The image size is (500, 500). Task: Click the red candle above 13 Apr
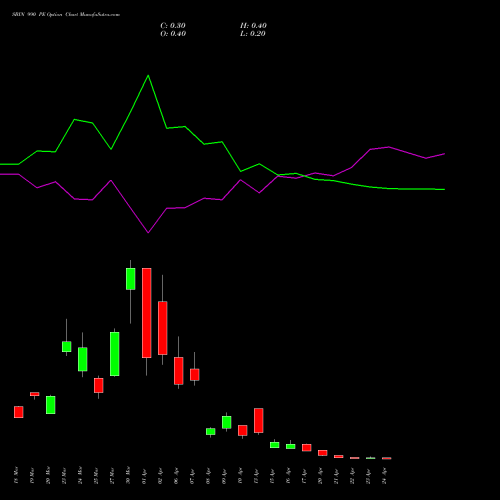pyautogui.click(x=259, y=421)
